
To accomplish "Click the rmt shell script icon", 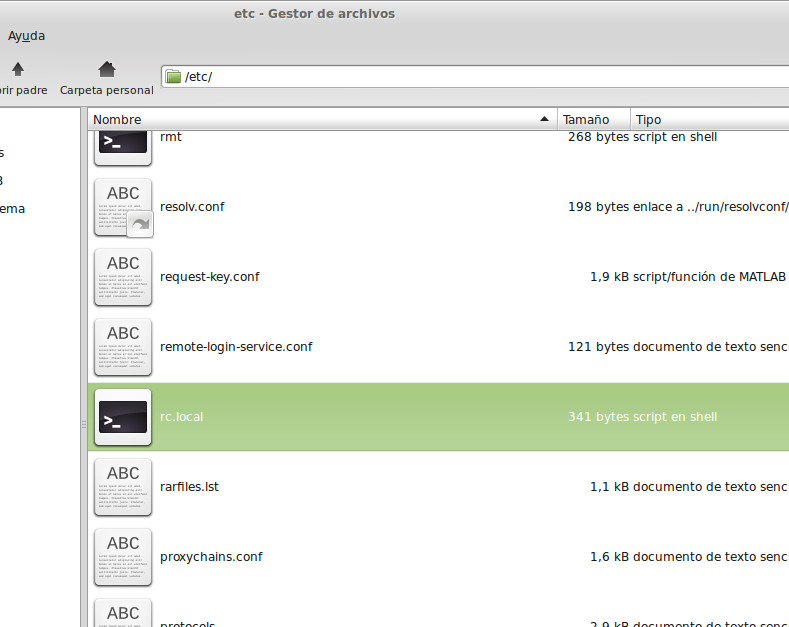I will coord(123,145).
